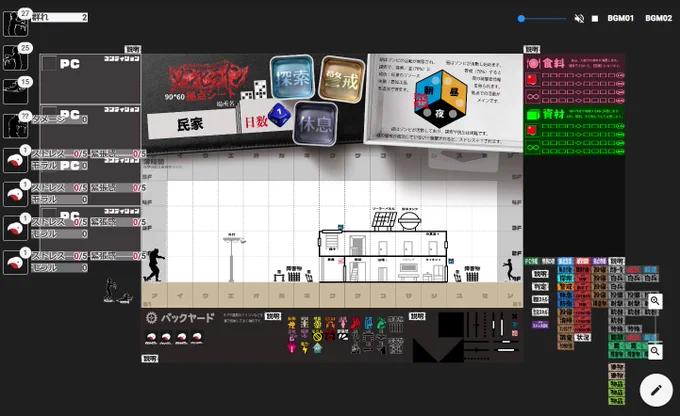Pick the teal house-shaped status icon
This screenshot has height=416, width=680.
tap(317, 348)
